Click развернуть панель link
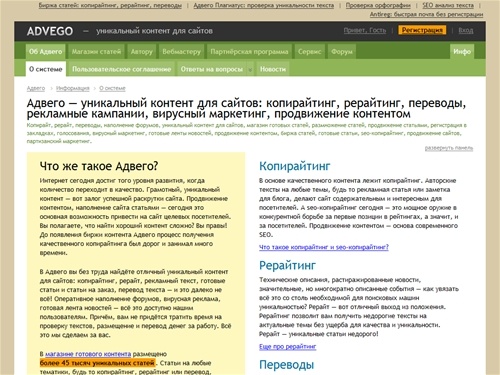The width and height of the screenshot is (500, 375). click(x=449, y=148)
